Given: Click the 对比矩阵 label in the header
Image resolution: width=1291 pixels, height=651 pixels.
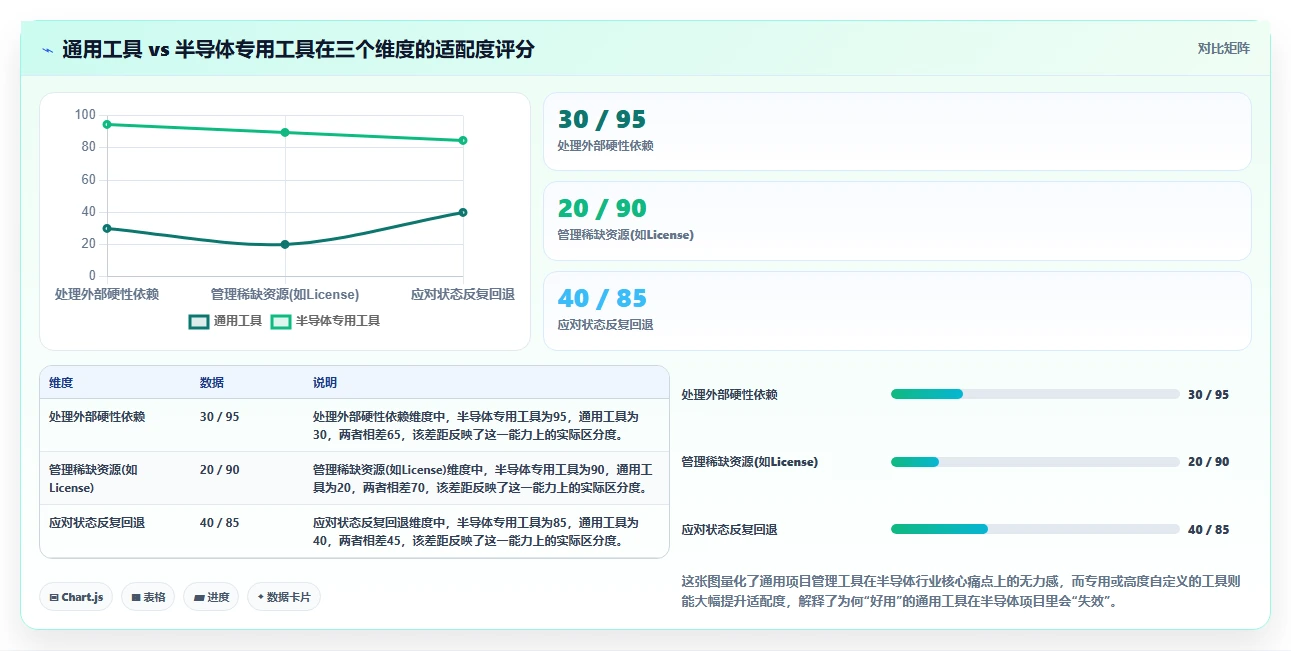Looking at the screenshot, I should [x=1224, y=48].
